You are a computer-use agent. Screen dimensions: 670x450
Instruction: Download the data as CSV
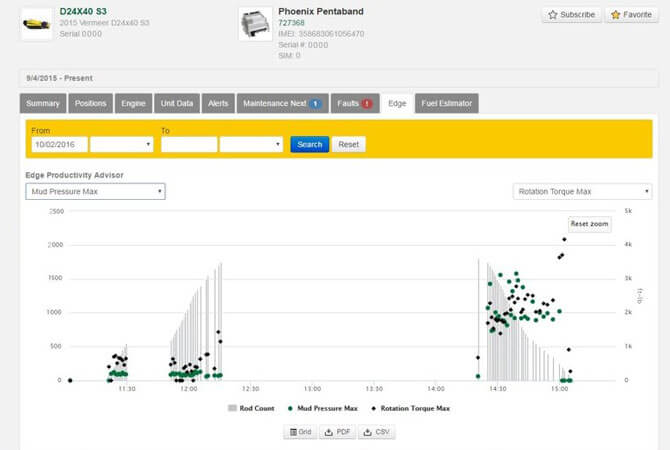(x=376, y=432)
